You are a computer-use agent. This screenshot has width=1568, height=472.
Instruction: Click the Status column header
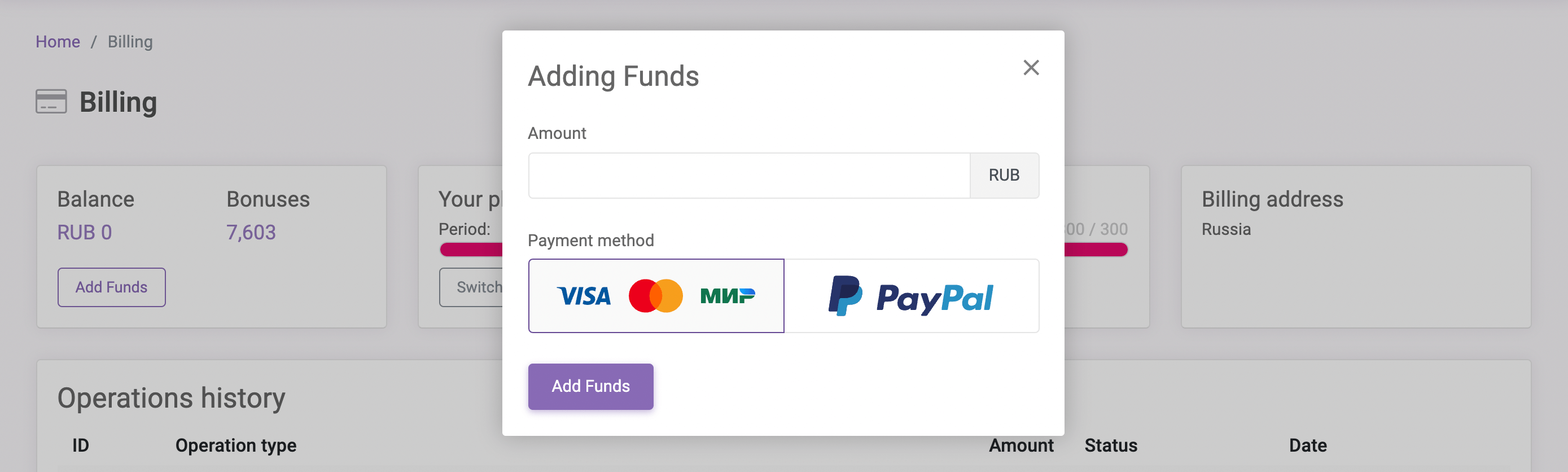click(1110, 445)
